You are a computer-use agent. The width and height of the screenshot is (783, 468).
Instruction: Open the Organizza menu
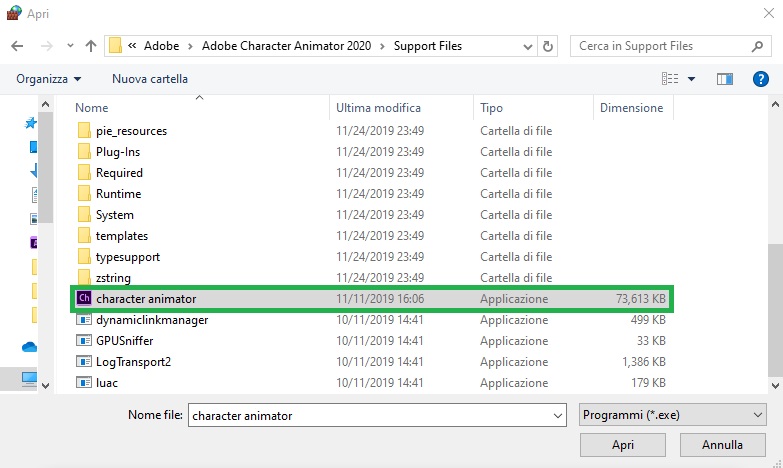(x=48, y=79)
